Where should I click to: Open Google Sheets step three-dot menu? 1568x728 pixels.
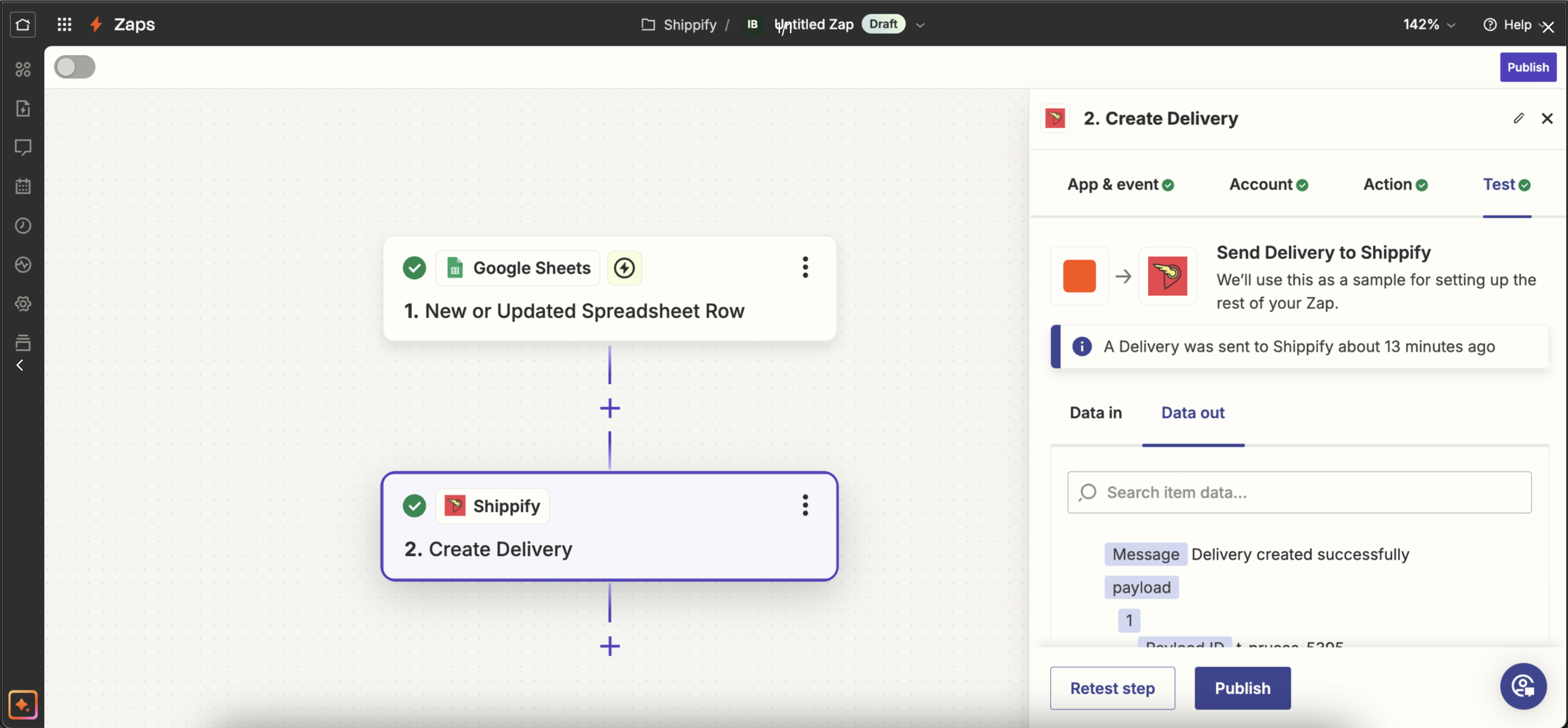click(x=805, y=267)
